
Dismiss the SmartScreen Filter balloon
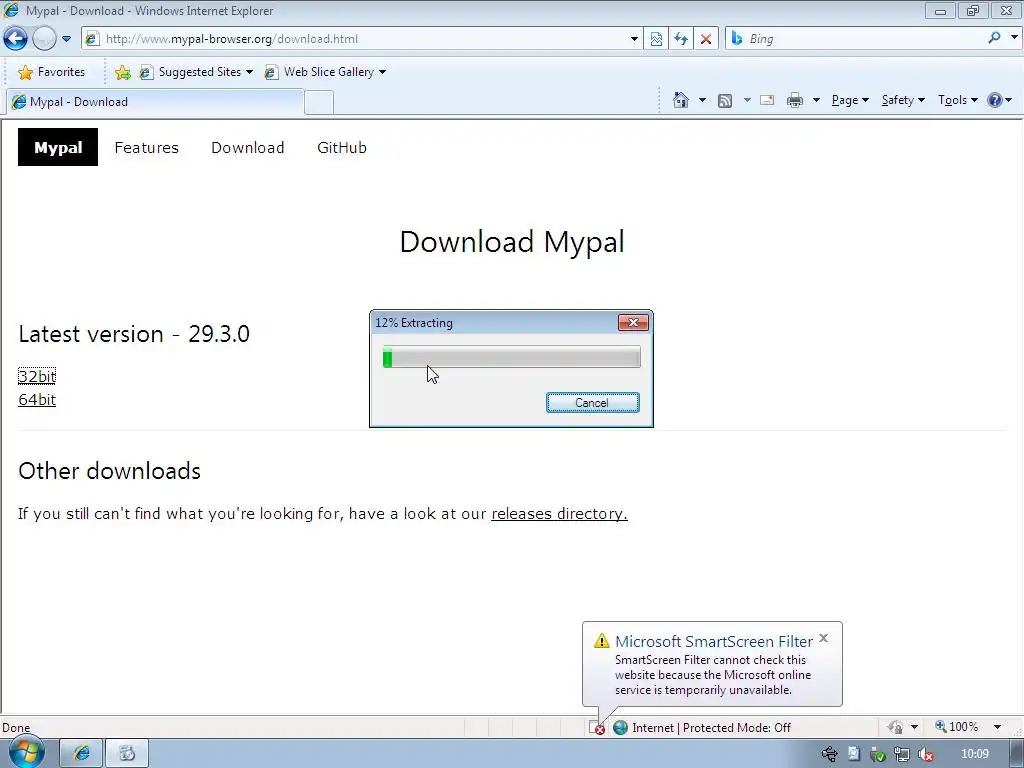(824, 639)
